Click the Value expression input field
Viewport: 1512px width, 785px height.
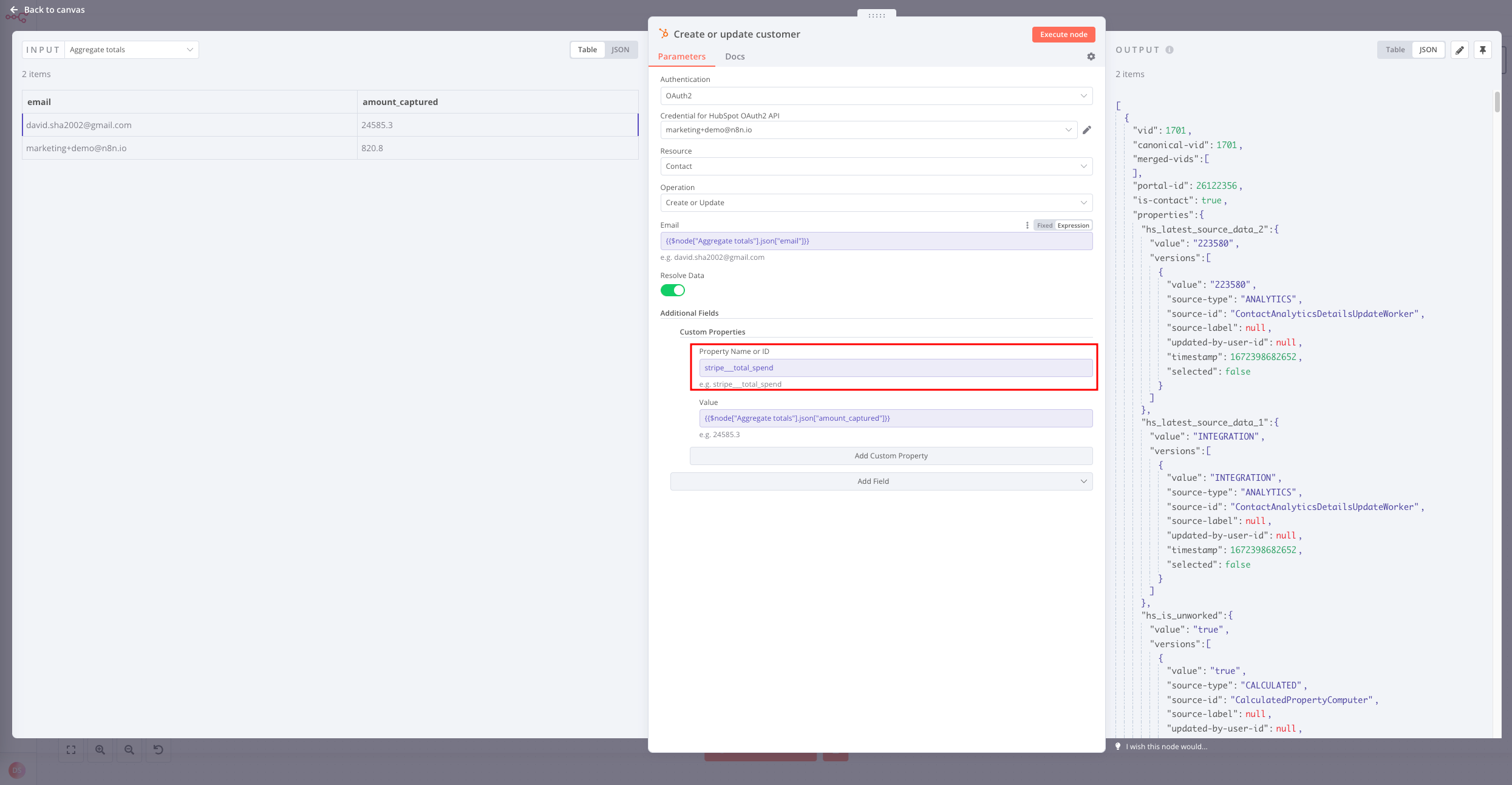(x=895, y=418)
